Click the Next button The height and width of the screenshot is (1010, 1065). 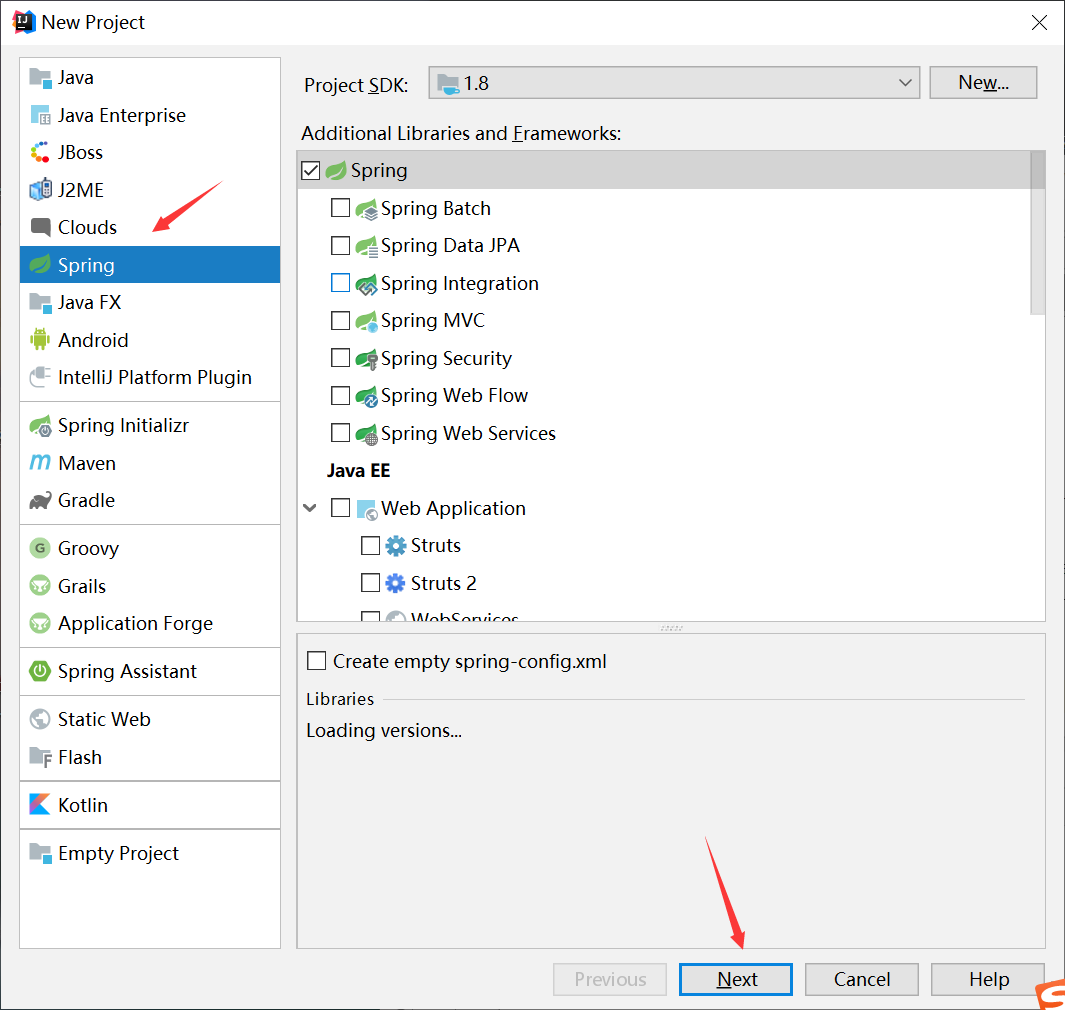tap(736, 979)
